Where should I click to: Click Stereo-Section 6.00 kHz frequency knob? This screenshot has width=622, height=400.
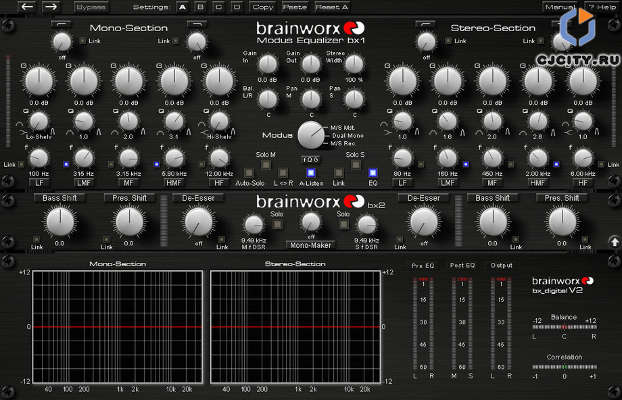click(583, 158)
